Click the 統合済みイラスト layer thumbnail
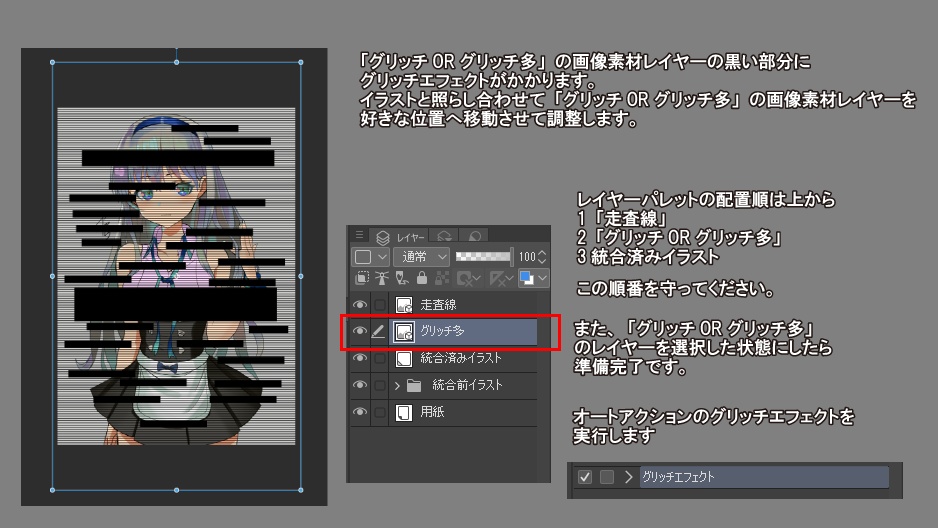Image resolution: width=938 pixels, height=528 pixels. tap(404, 358)
